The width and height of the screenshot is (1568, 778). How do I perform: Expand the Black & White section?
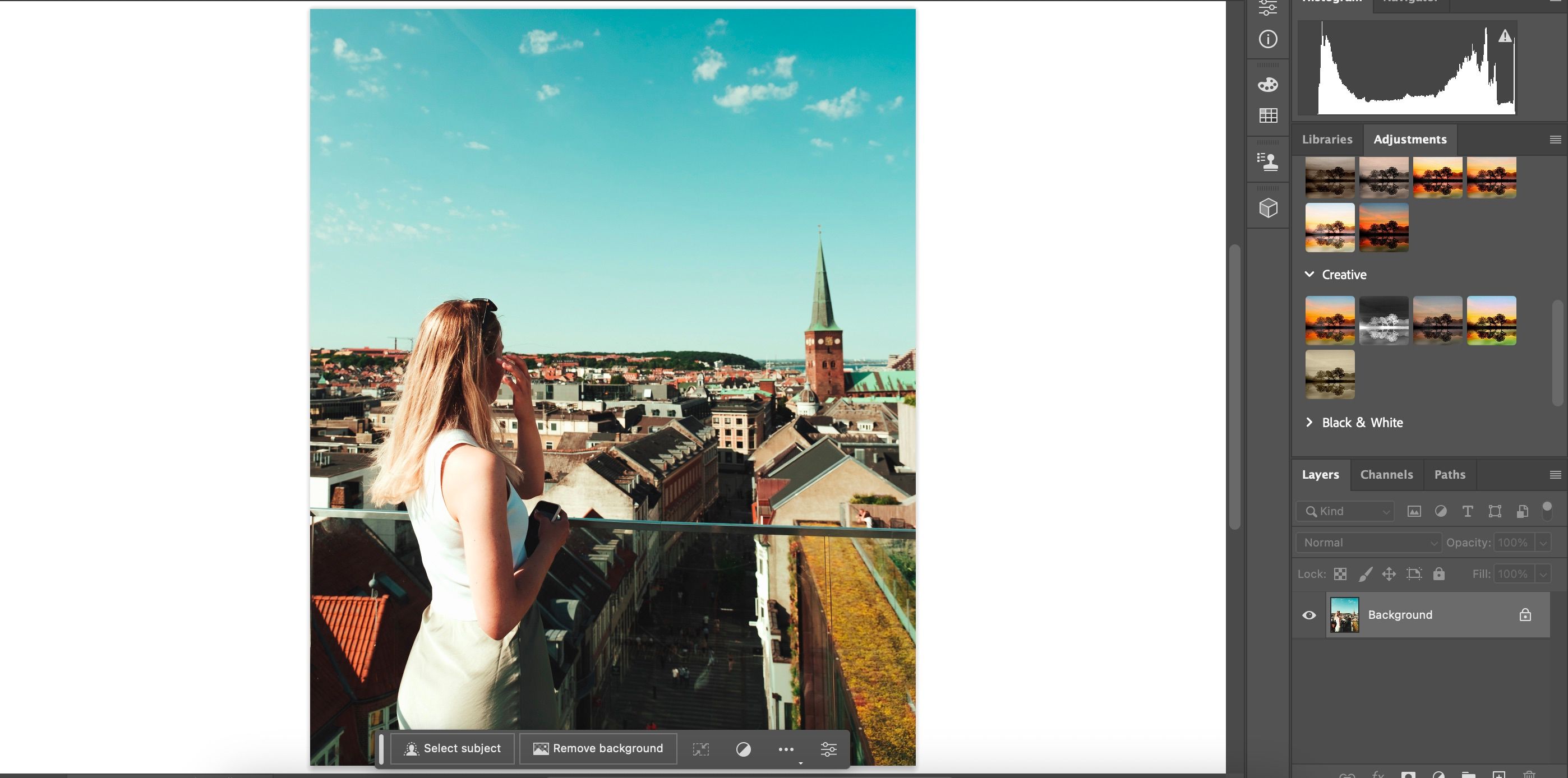[1309, 422]
